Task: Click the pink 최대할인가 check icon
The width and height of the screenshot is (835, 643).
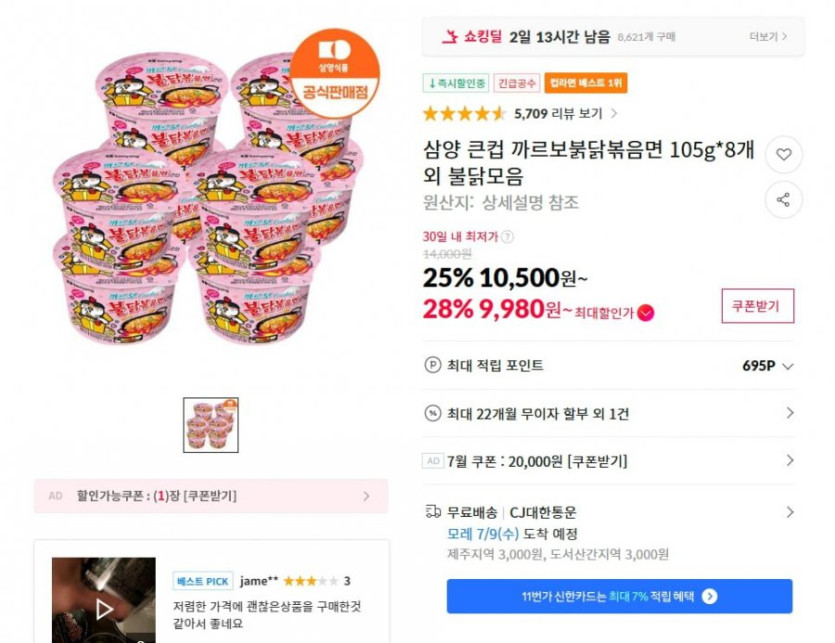Action: click(646, 312)
